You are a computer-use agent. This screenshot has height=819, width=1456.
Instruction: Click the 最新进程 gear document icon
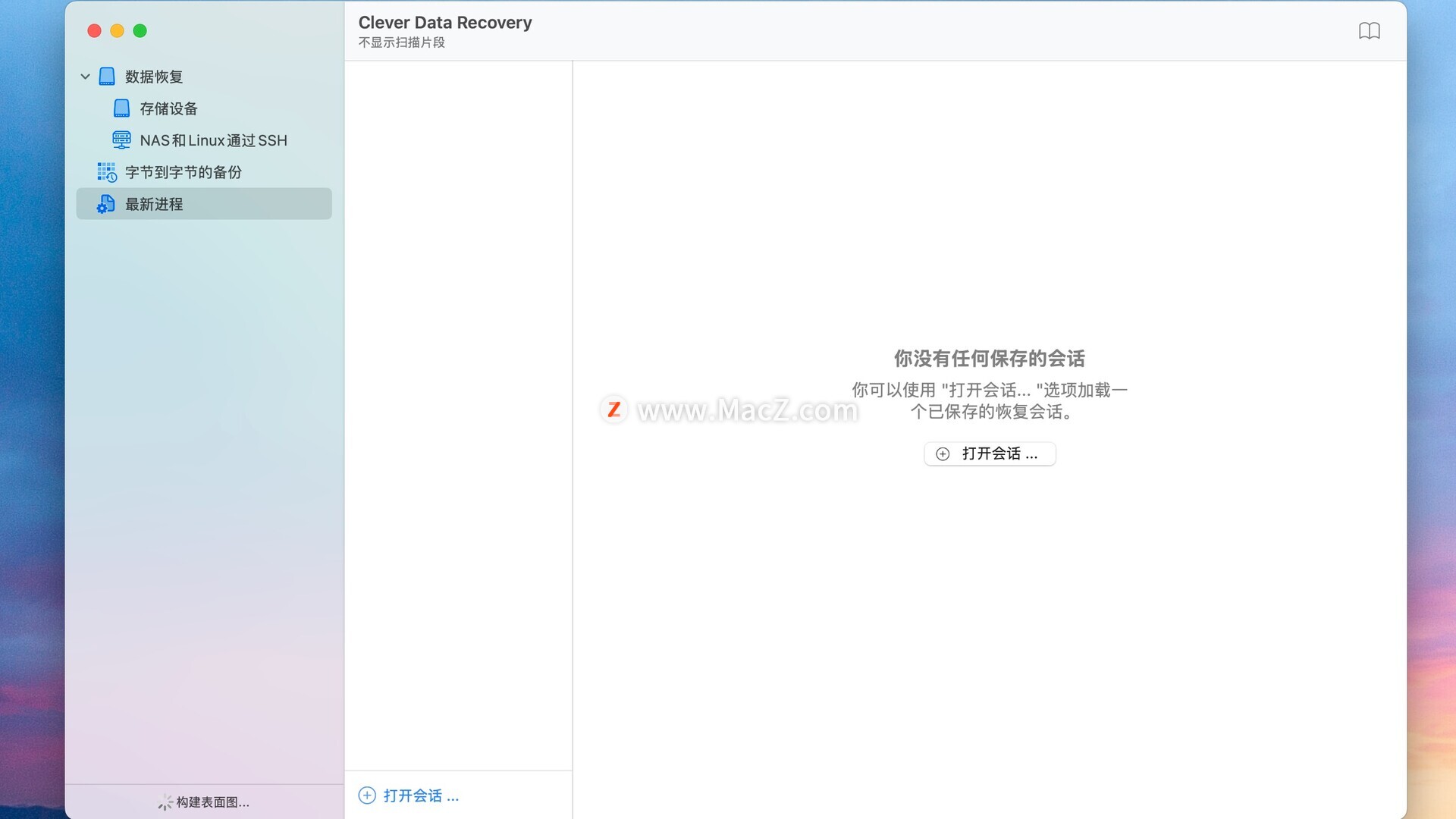click(x=105, y=204)
